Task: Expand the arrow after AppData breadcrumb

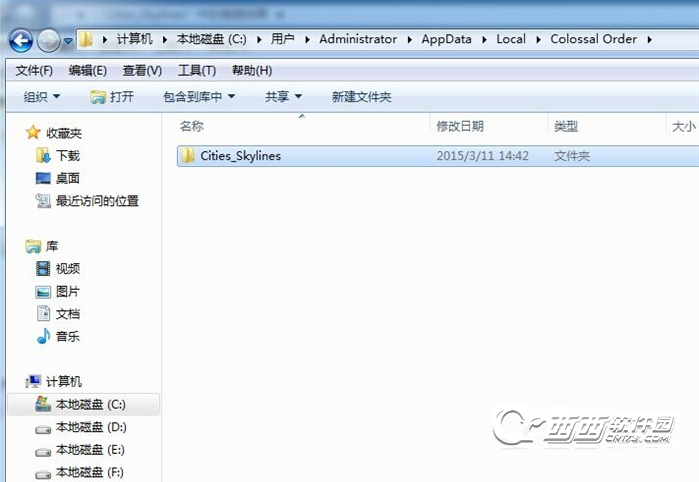Action: [x=485, y=40]
